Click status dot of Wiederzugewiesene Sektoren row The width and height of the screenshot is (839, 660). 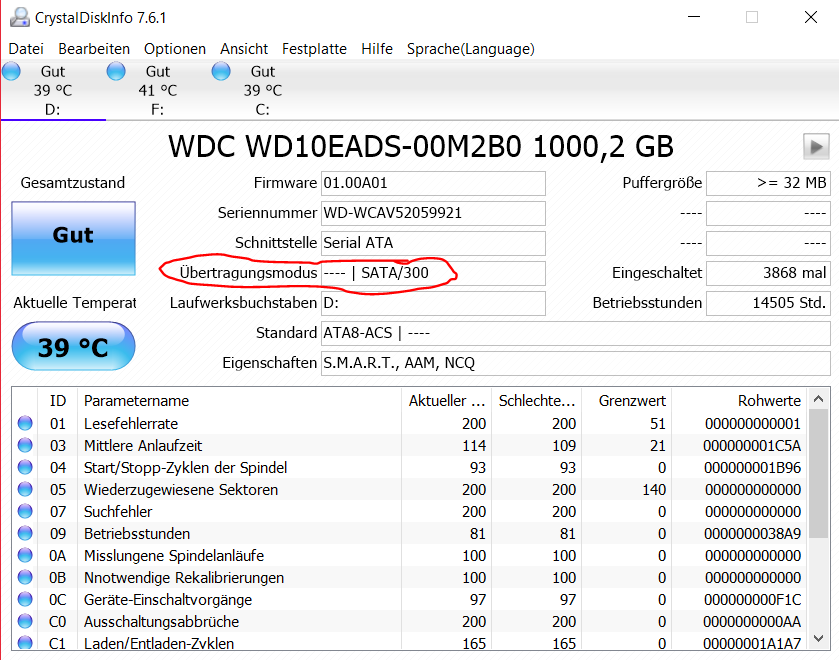[x=25, y=489]
